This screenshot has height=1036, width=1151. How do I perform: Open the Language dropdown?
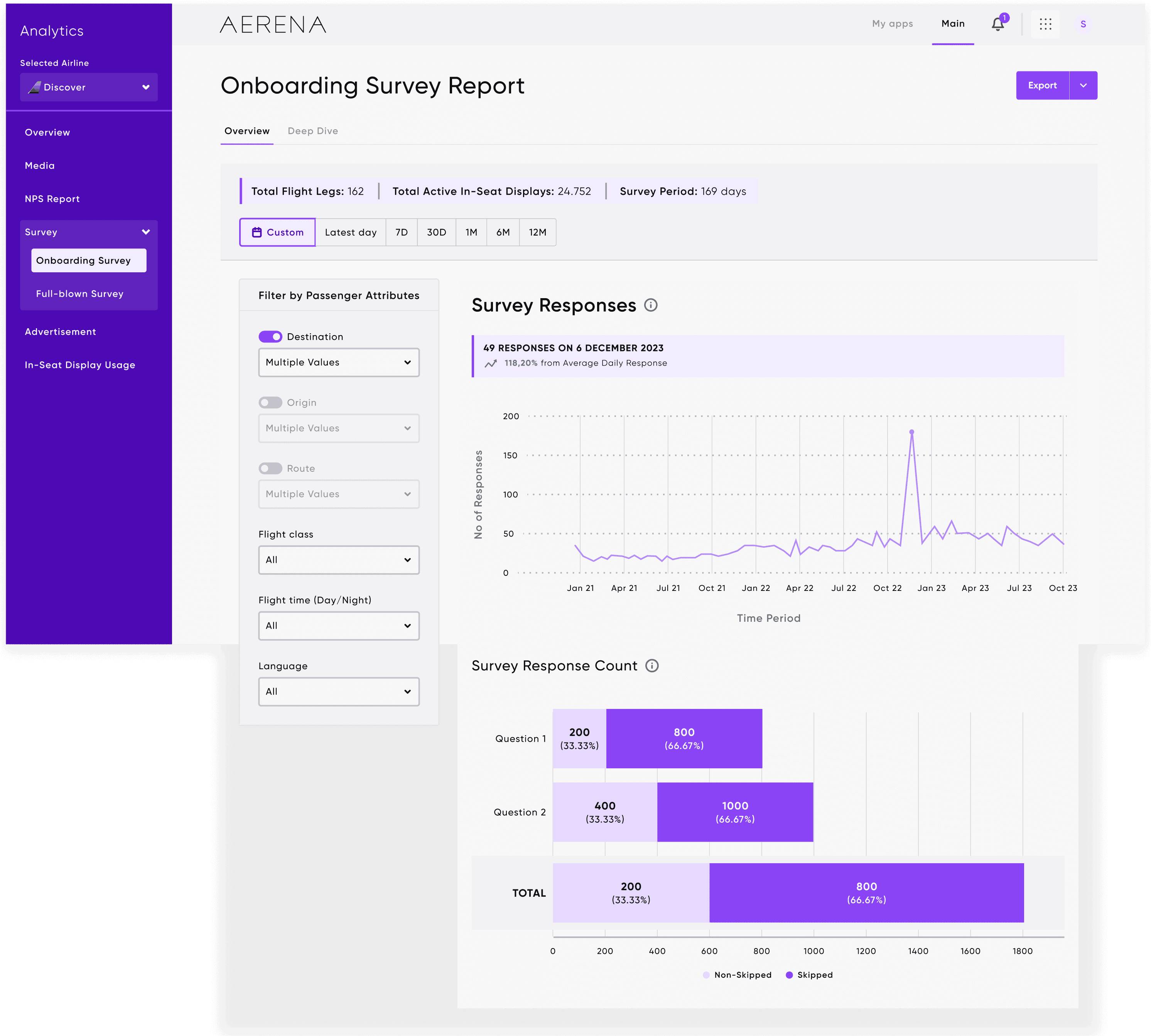[339, 692]
